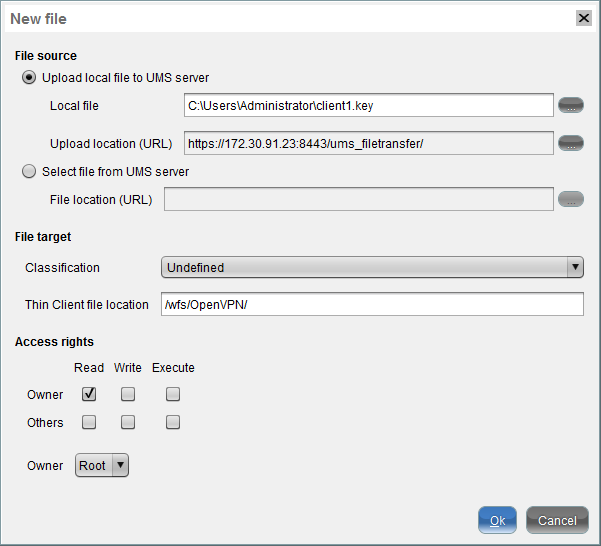This screenshot has height=546, width=601.
Task: Click the File location URL field
Action: click(x=358, y=199)
